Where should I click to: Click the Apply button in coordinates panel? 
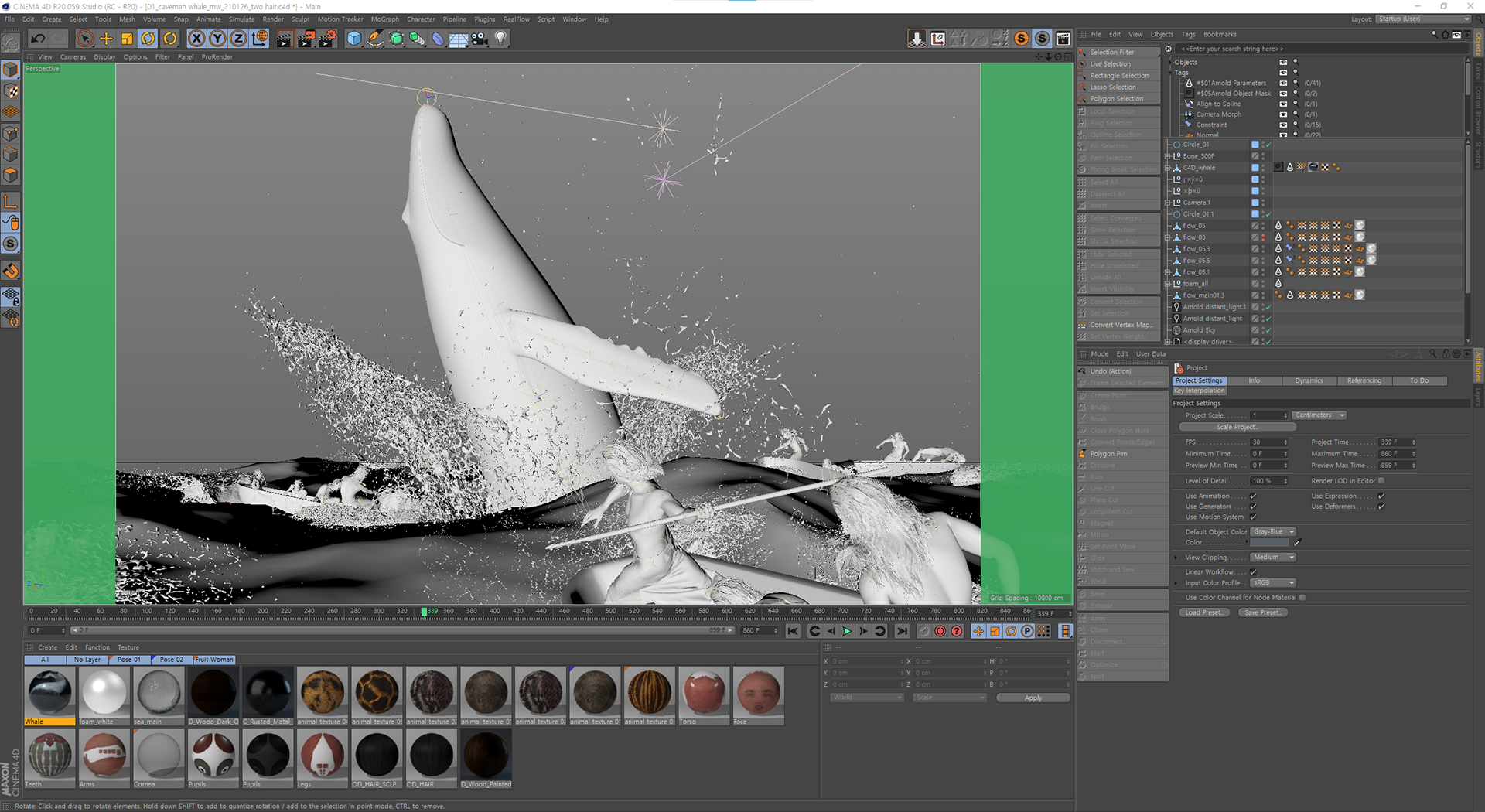(x=1033, y=698)
